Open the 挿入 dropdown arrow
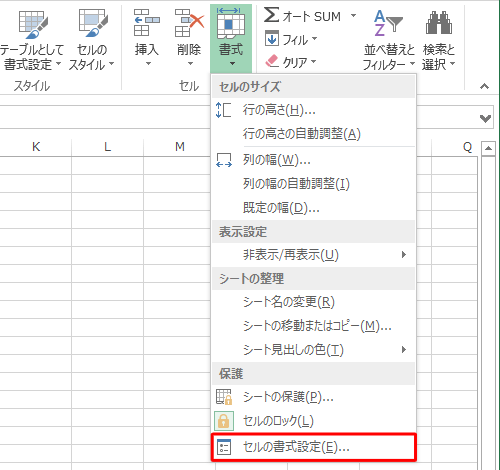The width and height of the screenshot is (500, 470). pyautogui.click(x=148, y=64)
